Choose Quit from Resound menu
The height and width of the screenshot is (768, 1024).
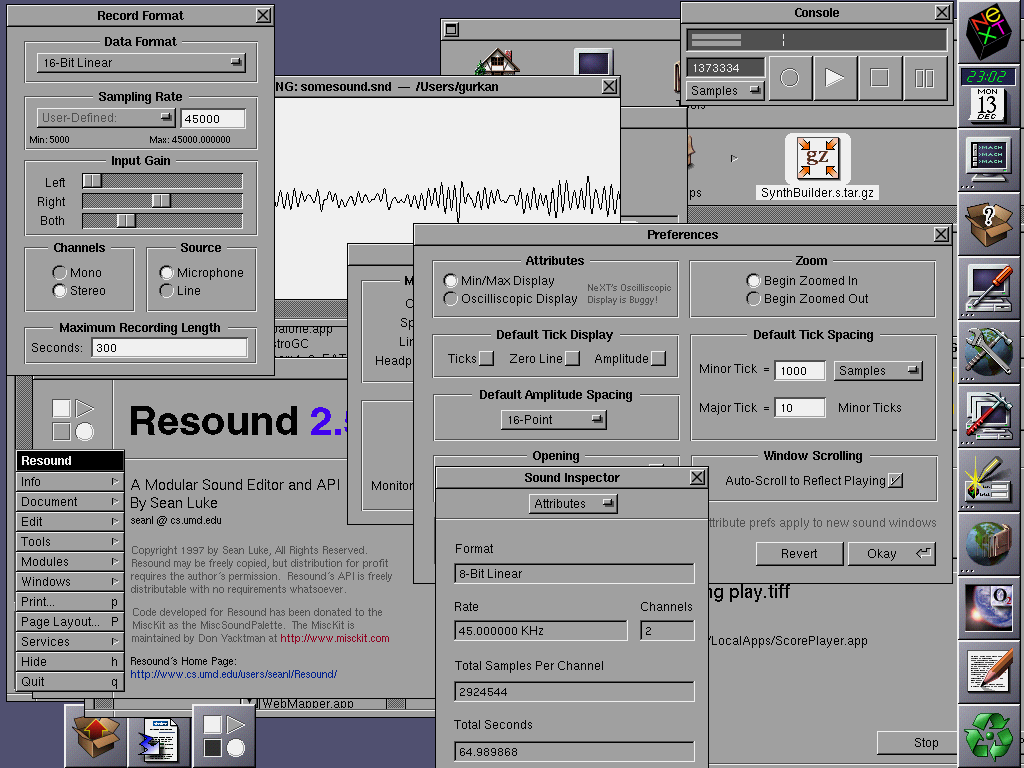(70, 682)
